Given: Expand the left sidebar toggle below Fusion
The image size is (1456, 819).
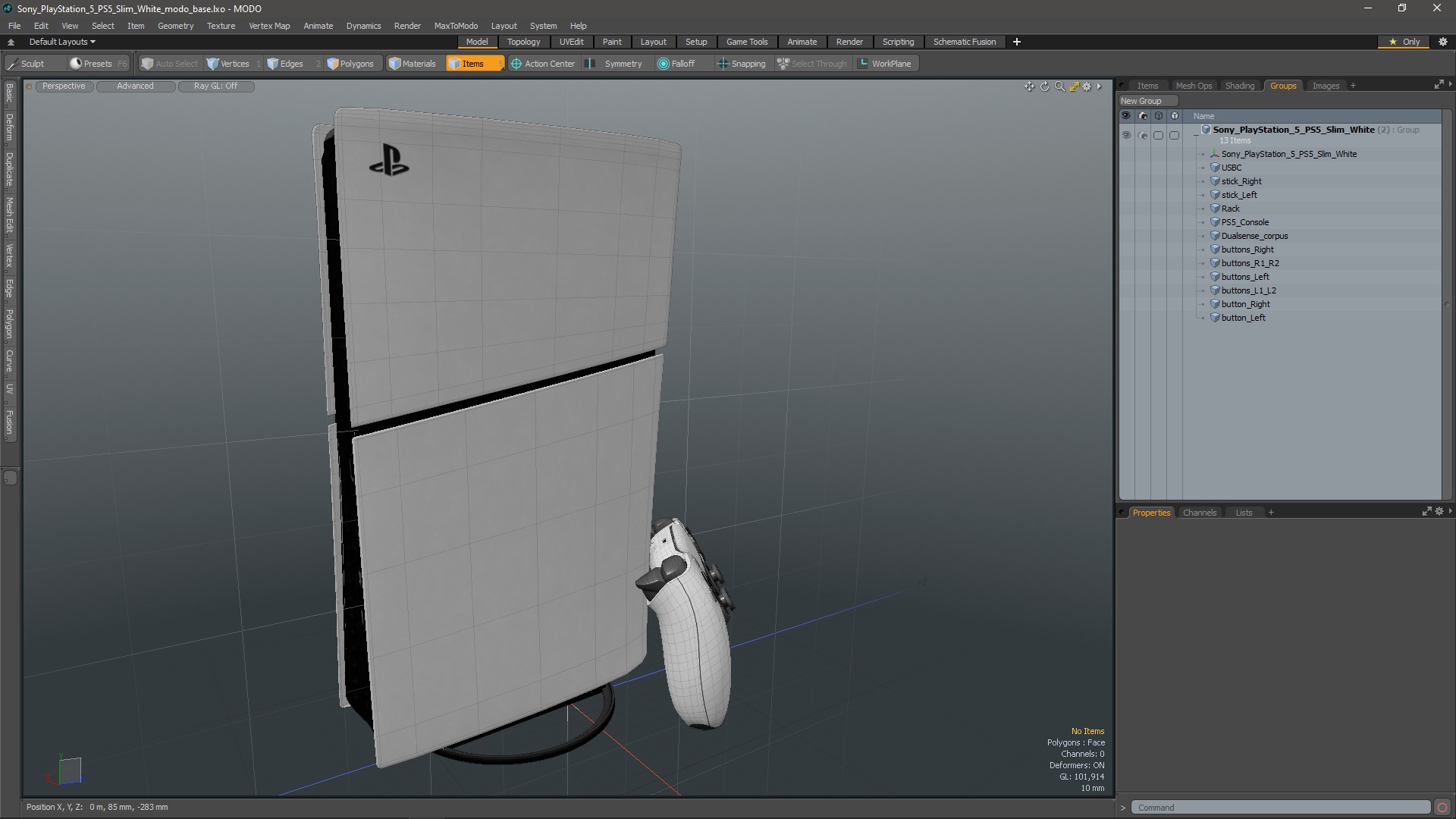Looking at the screenshot, I should point(10,478).
